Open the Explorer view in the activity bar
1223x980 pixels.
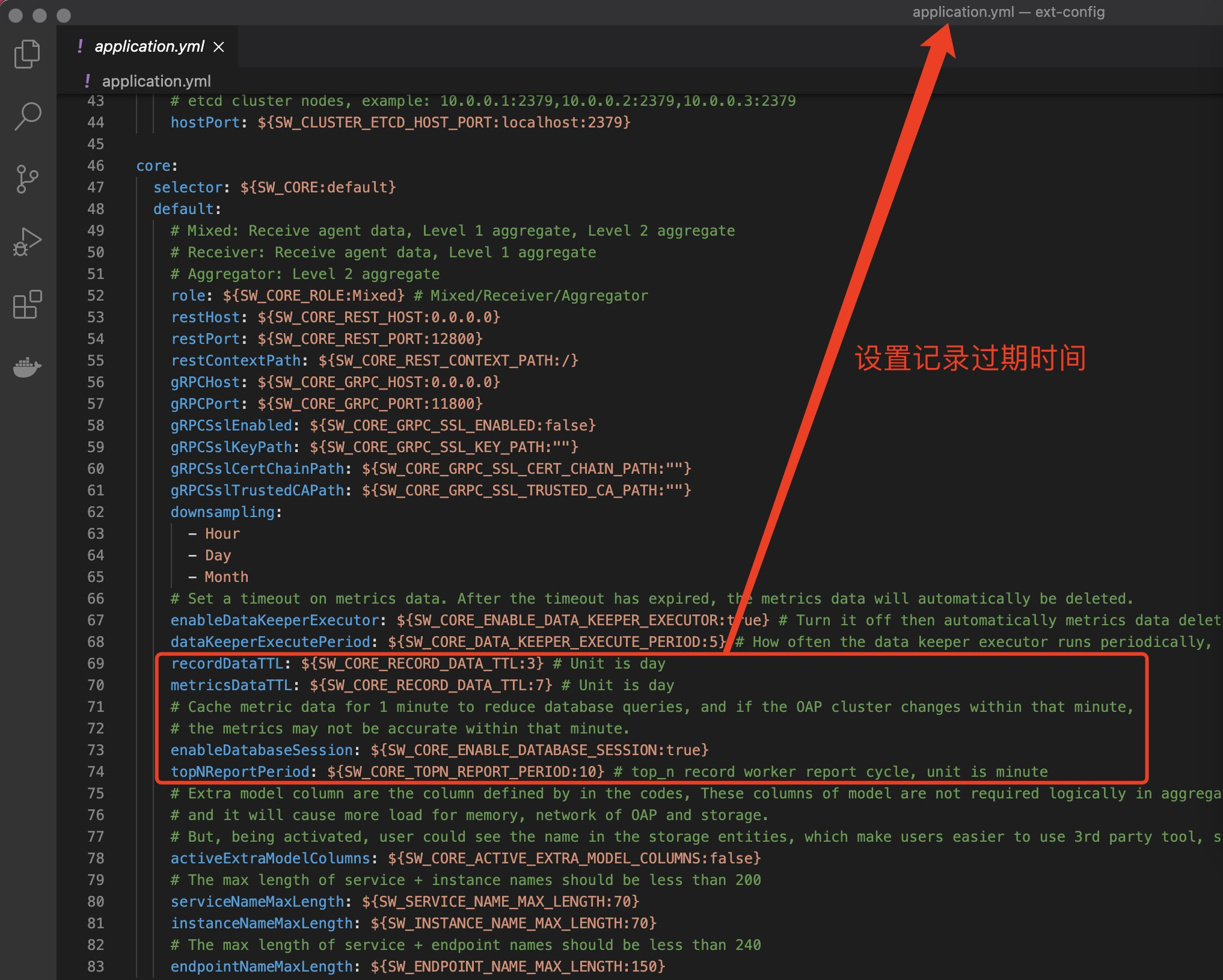pyautogui.click(x=27, y=54)
